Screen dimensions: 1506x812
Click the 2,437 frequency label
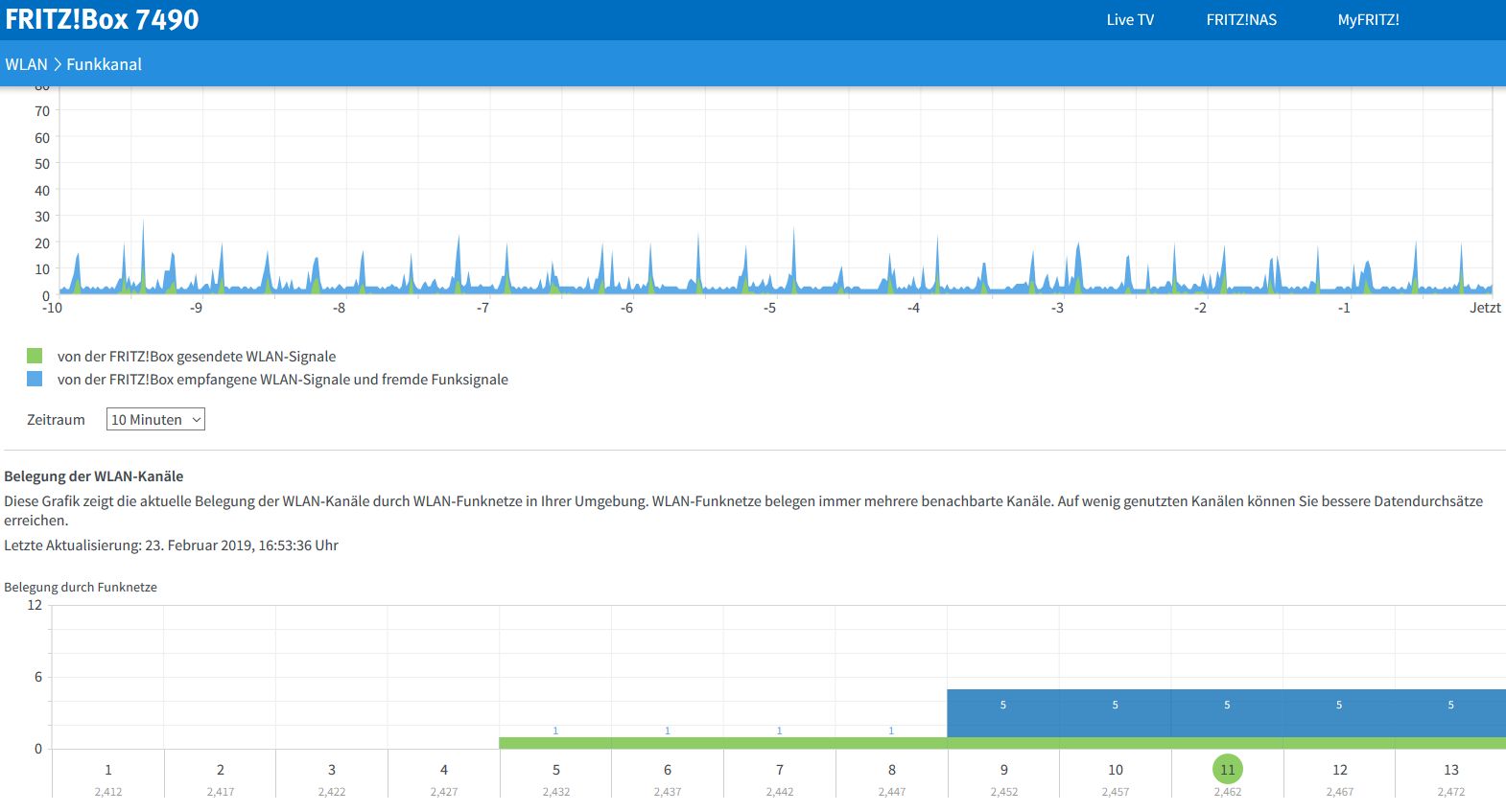point(668,792)
